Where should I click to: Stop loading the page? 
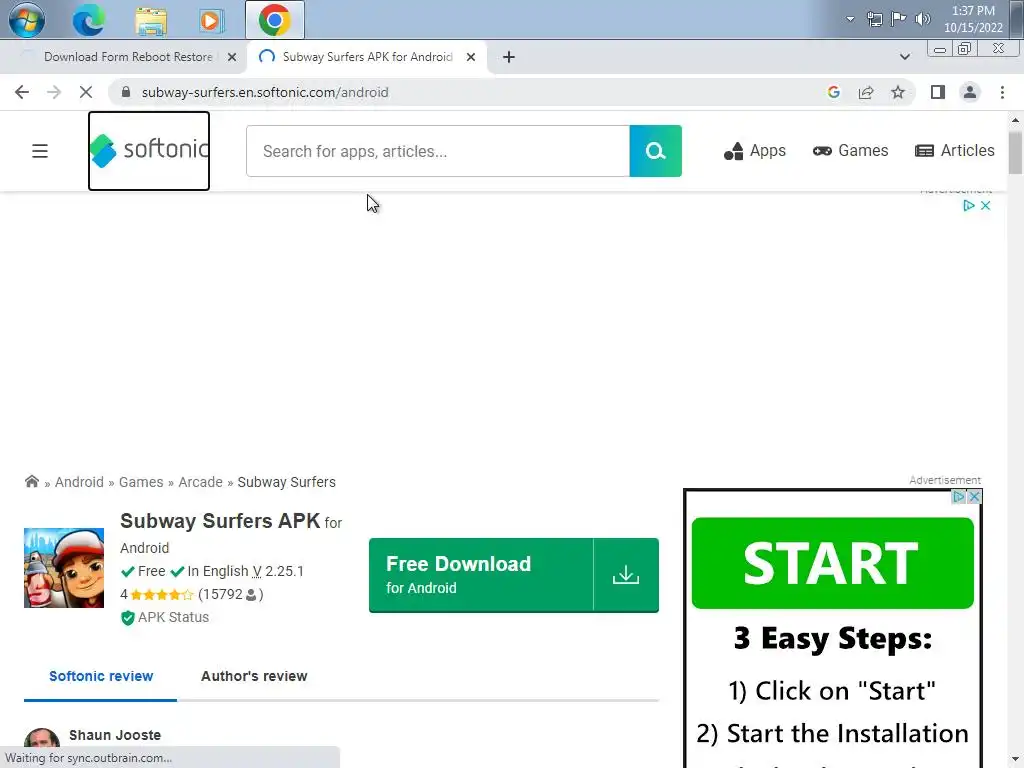(86, 92)
